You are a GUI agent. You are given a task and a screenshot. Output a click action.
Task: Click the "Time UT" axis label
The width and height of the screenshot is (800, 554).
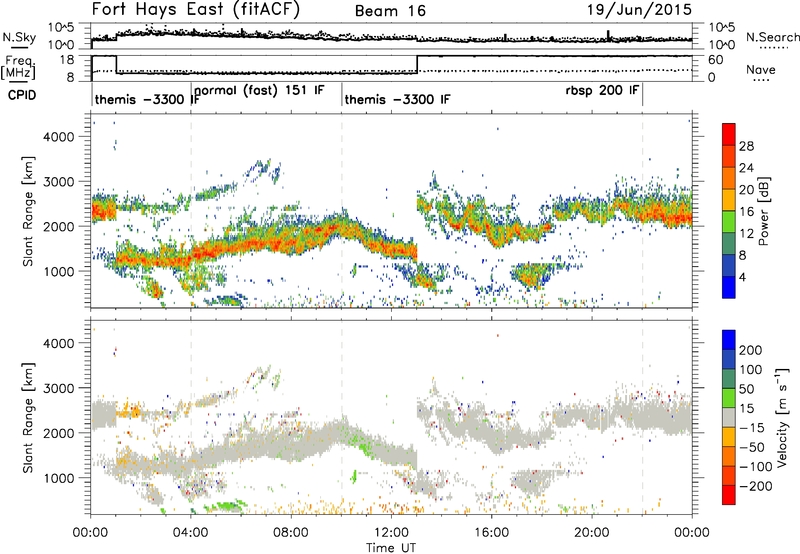(391, 547)
